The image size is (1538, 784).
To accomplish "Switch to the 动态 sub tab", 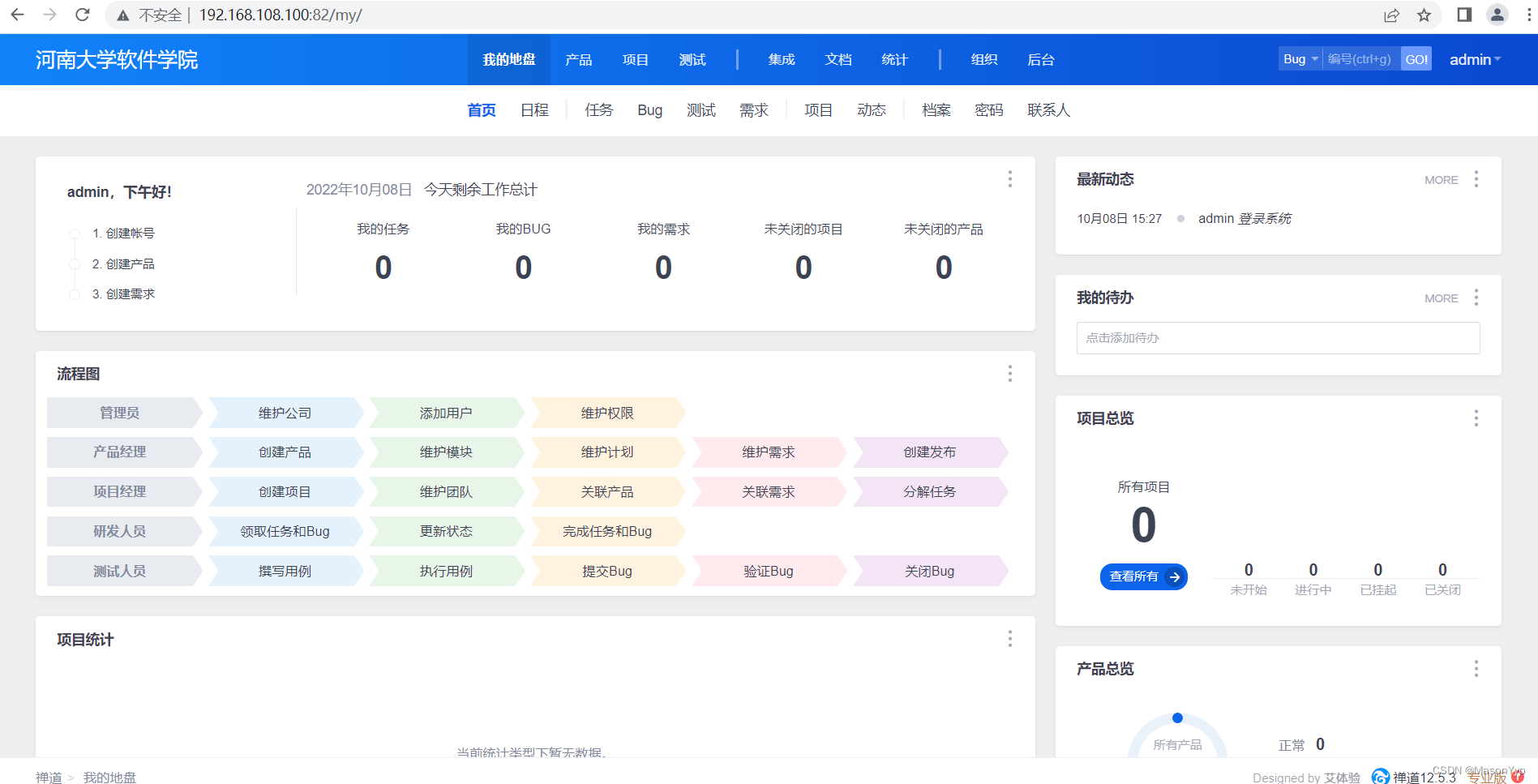I will (x=872, y=110).
